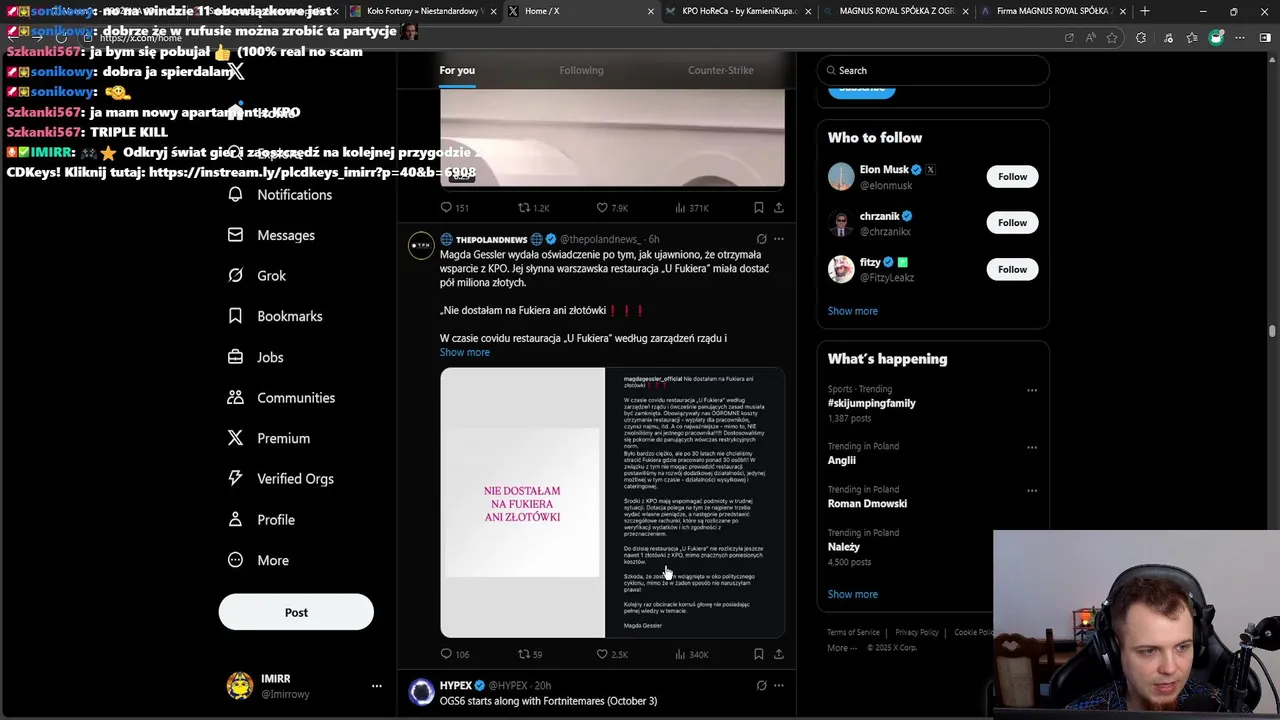View THEPOLANDNEWS post analytics (340K)
This screenshot has width=1280, height=720.
point(691,654)
